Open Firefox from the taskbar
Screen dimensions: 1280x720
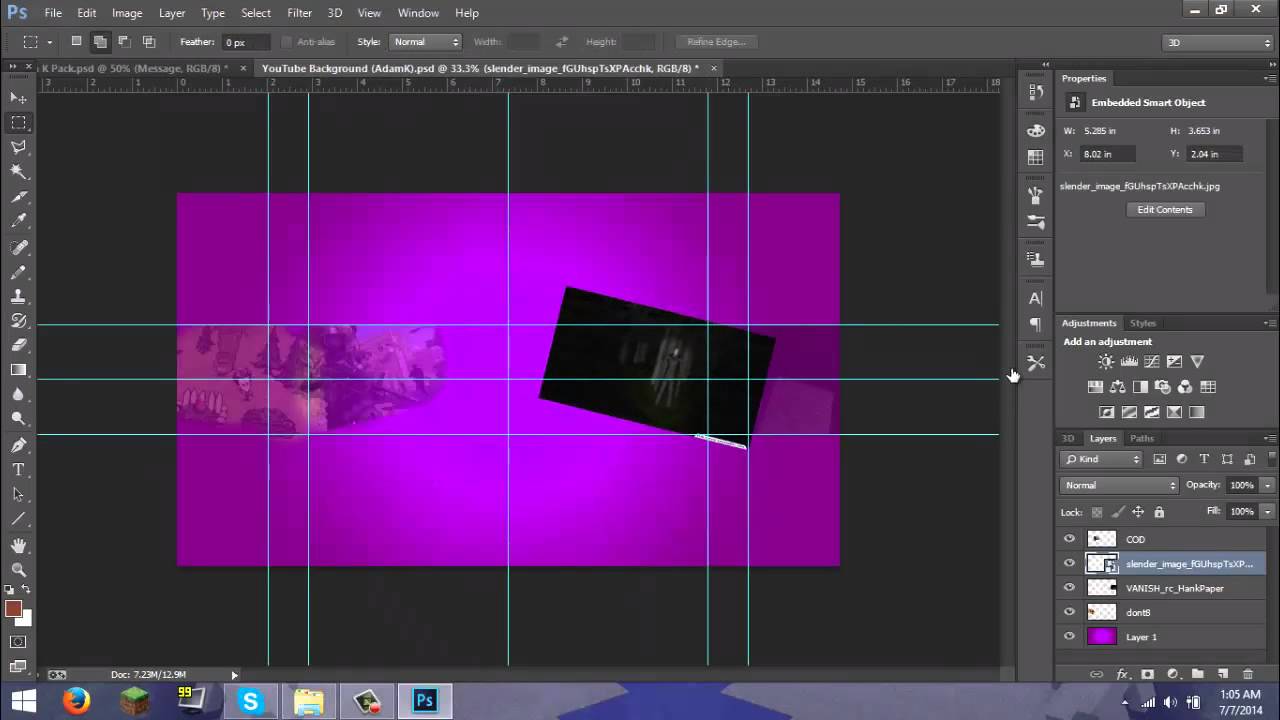coord(77,701)
